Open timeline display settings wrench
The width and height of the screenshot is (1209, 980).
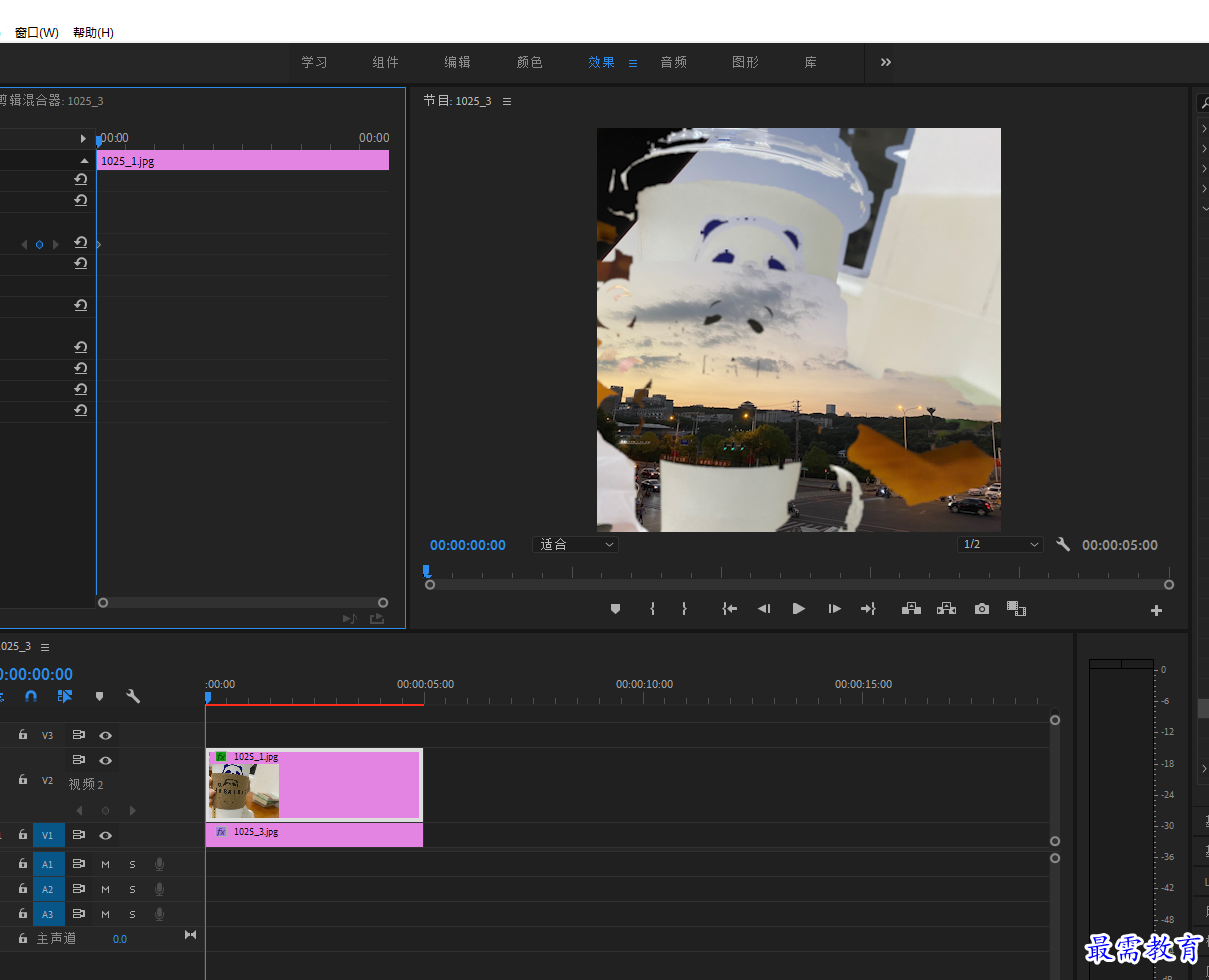pos(133,696)
